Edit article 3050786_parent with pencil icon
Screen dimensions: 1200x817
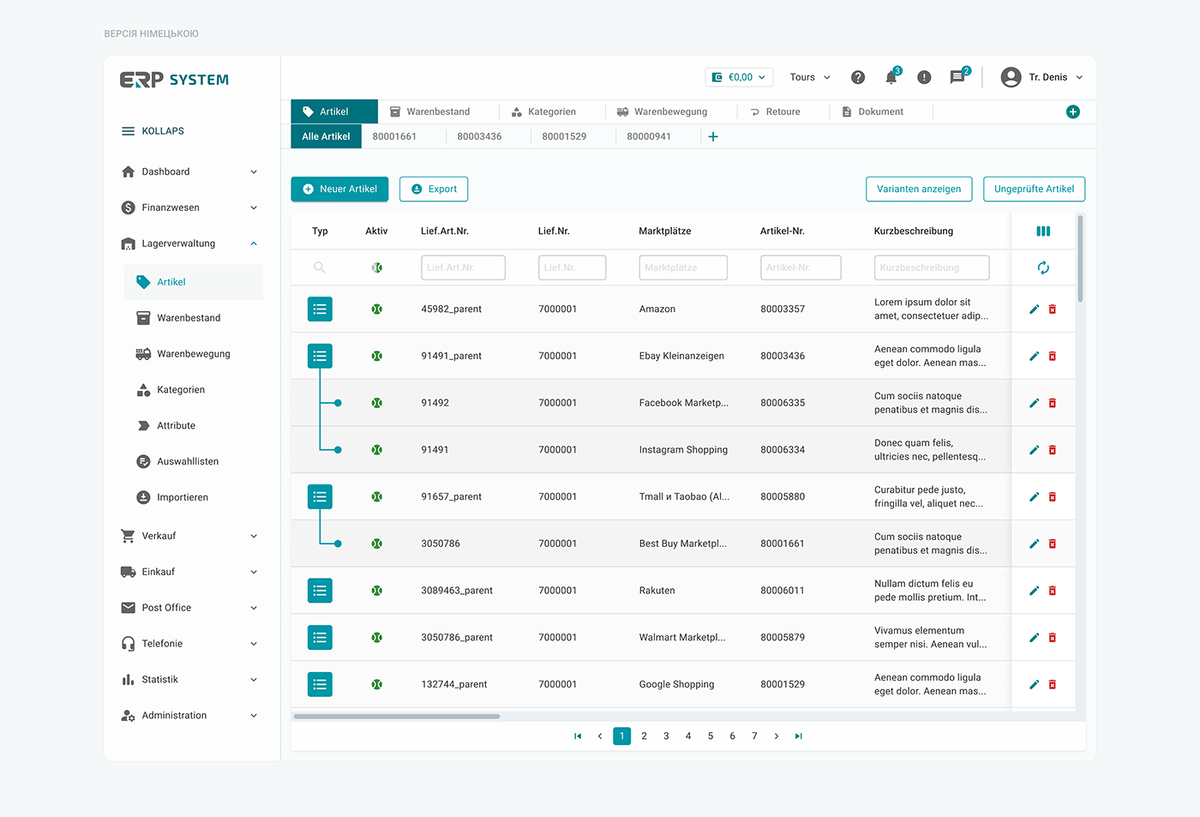click(x=1034, y=637)
